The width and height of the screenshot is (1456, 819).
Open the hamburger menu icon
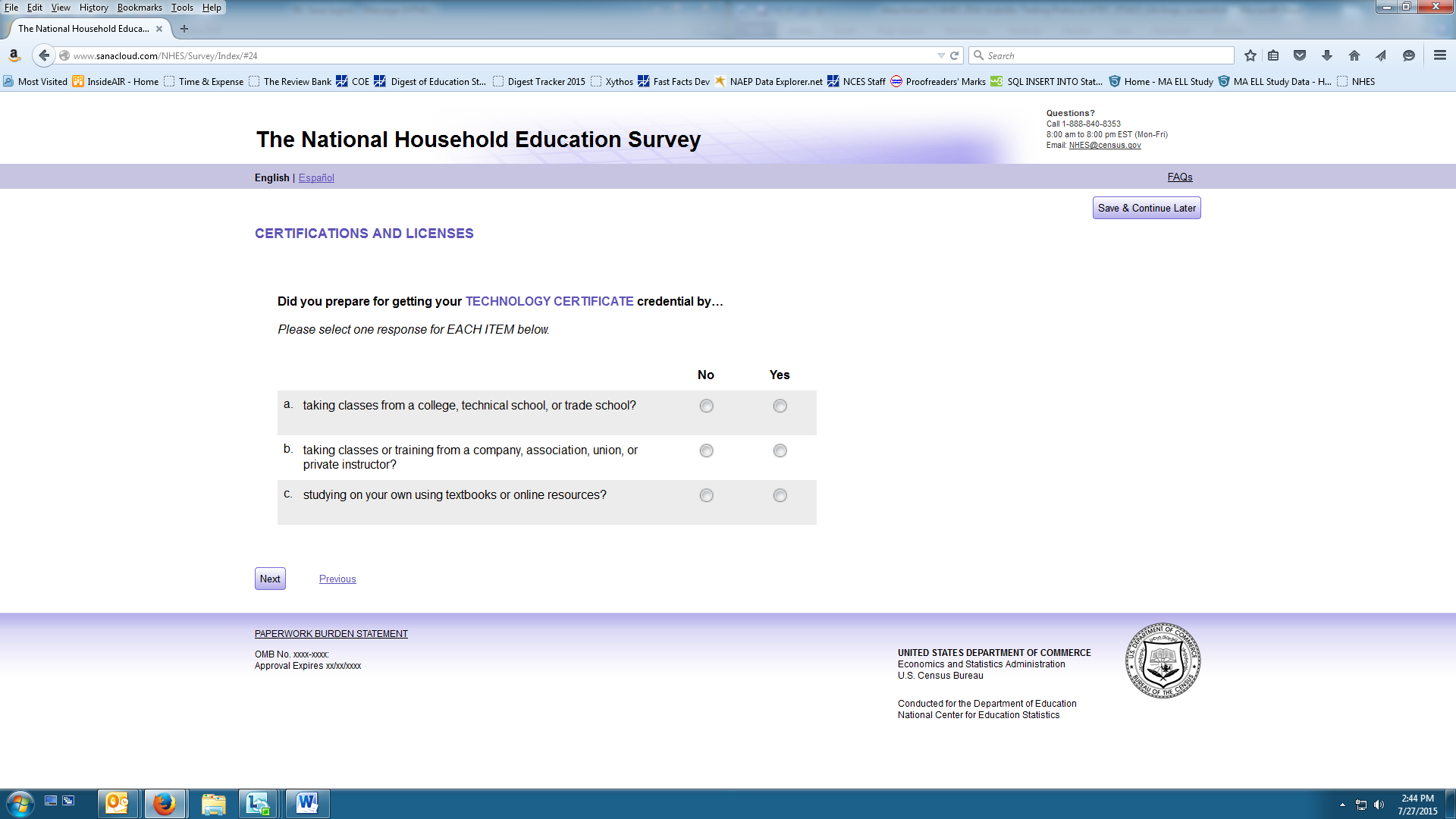click(x=1439, y=55)
